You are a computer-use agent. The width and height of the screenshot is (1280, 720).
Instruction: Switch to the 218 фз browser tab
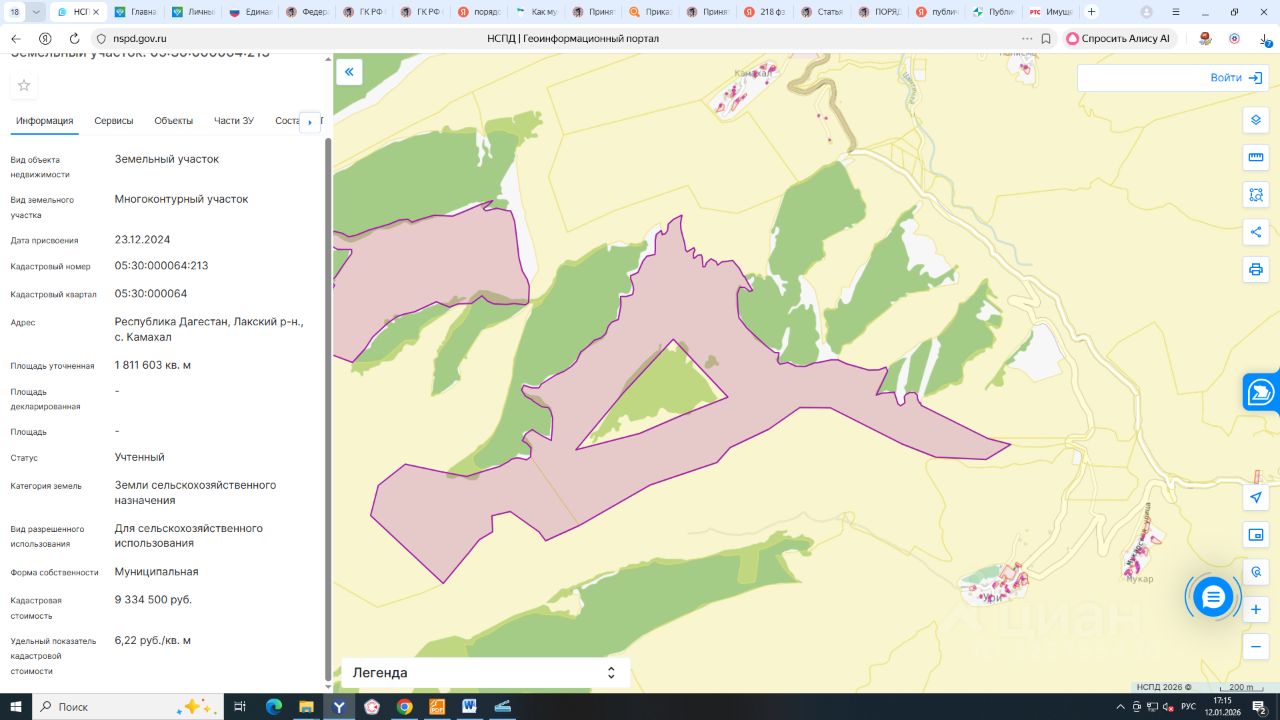pyautogui.click(x=765, y=12)
